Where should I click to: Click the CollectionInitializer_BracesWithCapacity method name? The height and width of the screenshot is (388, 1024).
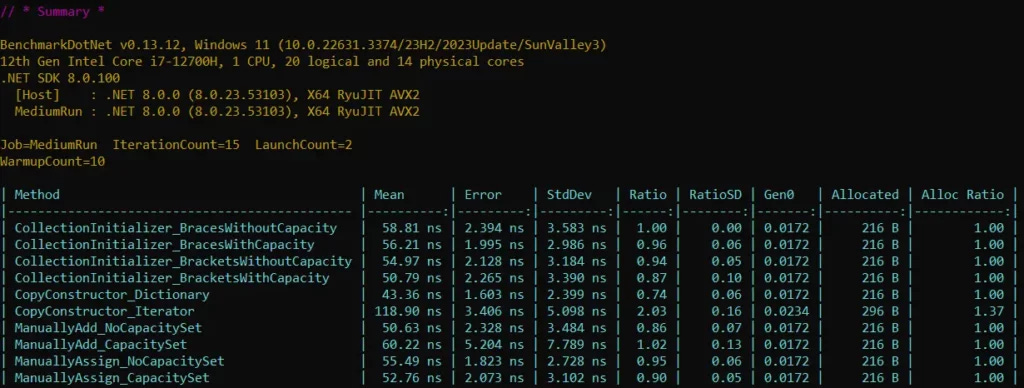coord(165,245)
